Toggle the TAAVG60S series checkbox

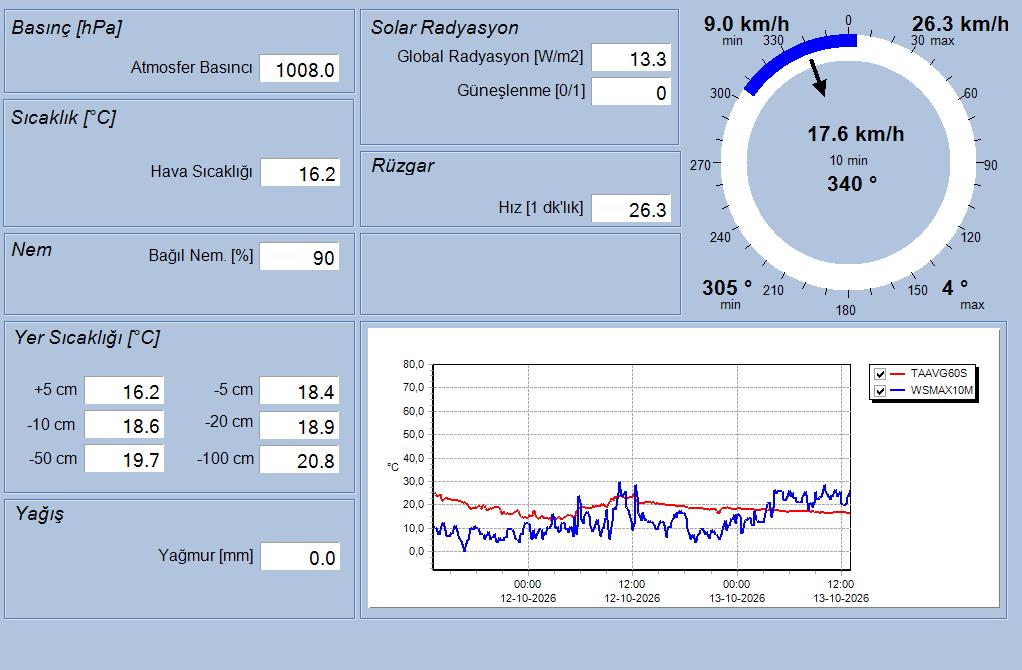(880, 374)
